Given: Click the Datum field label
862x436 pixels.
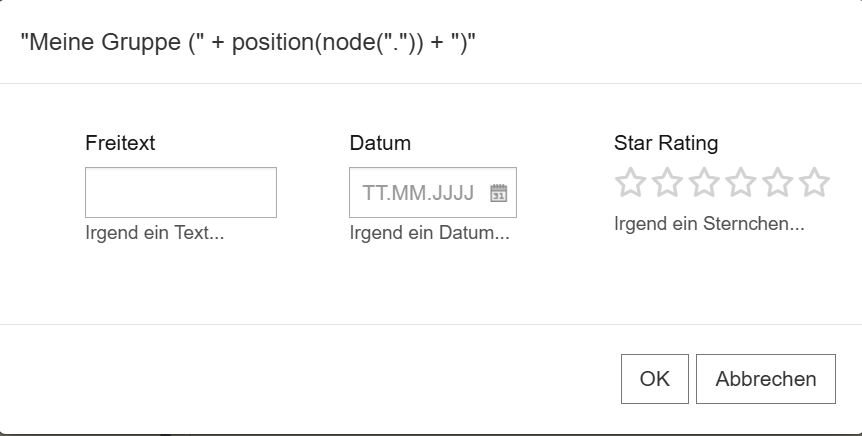Looking at the screenshot, I should pos(380,143).
